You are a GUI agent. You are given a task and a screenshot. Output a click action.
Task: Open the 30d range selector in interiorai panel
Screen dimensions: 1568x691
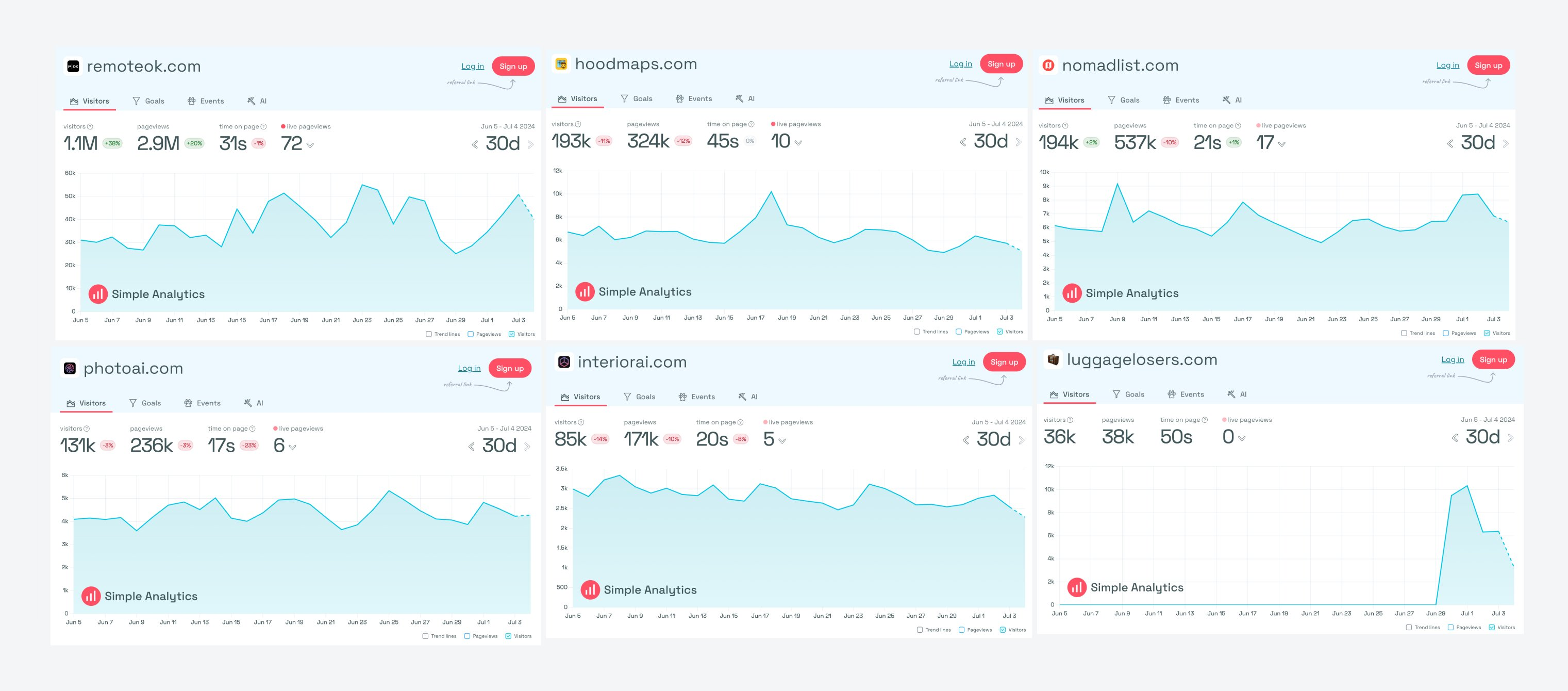[993, 439]
